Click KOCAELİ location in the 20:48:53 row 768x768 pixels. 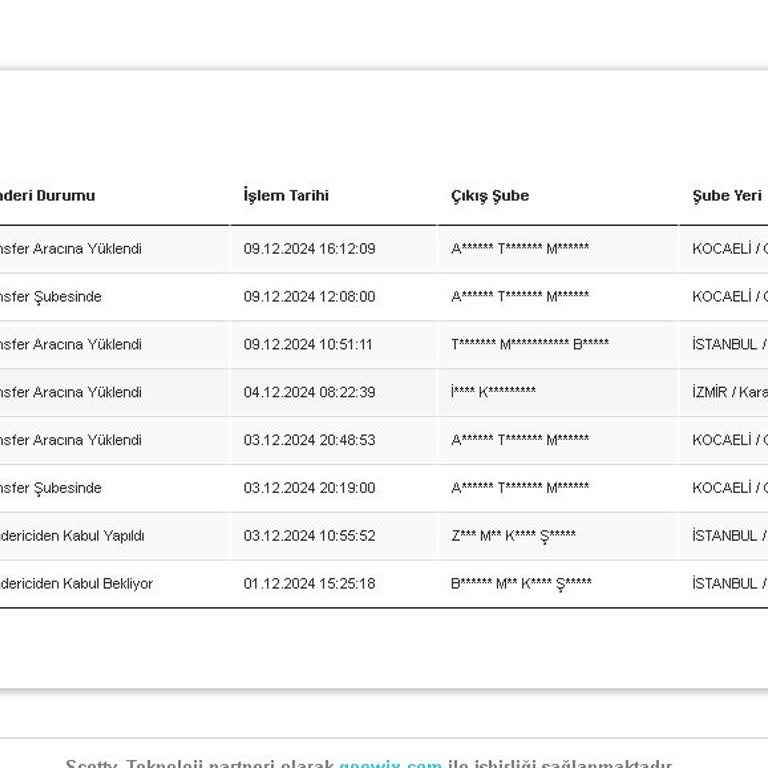point(730,440)
